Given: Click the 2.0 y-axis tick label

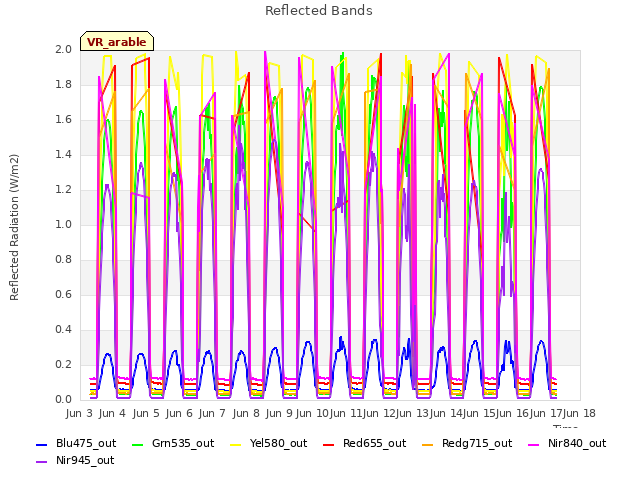Looking at the screenshot, I should tap(63, 50).
